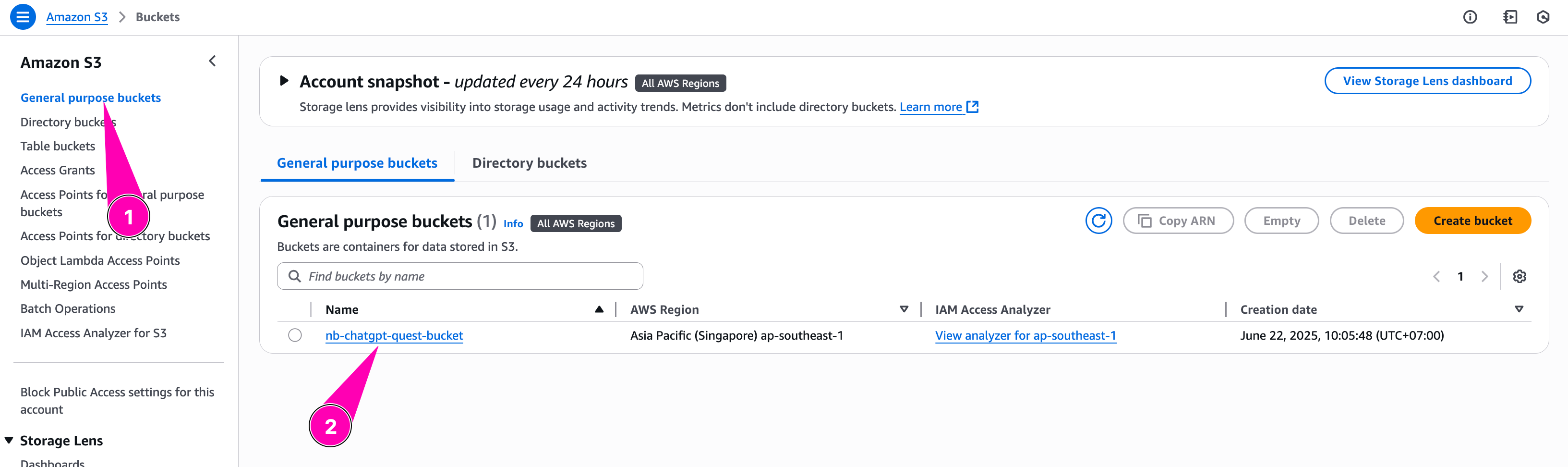Open the CloudShell panel icon

1509,17
